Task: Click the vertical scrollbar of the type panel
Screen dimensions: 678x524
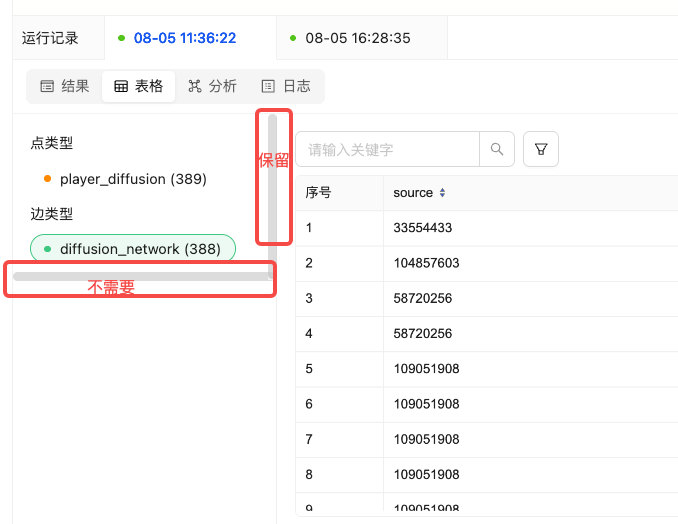Action: click(272, 197)
